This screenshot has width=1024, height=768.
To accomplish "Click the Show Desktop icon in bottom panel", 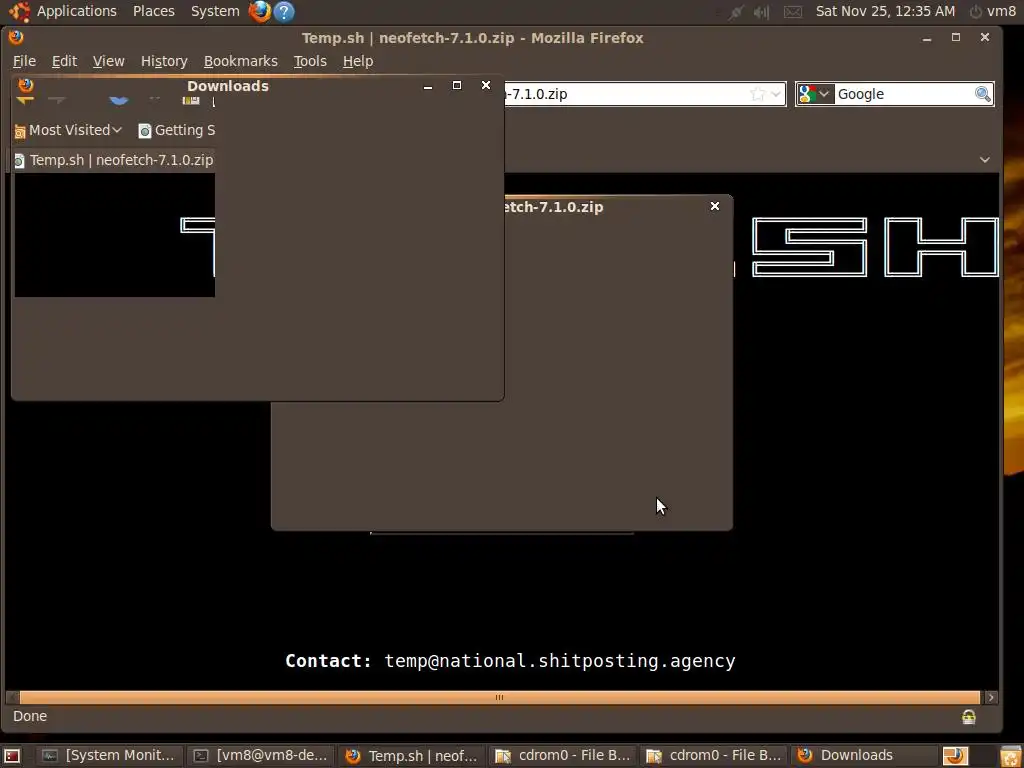I will tap(12, 756).
